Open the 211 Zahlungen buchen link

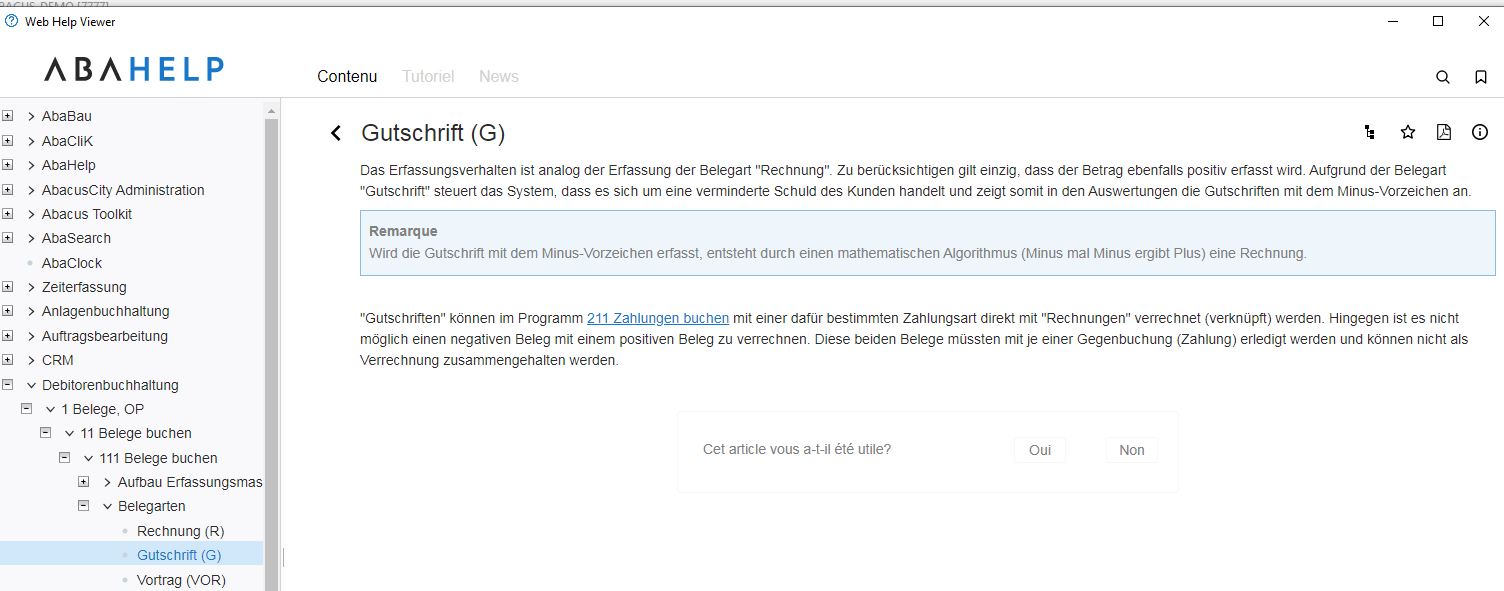[657, 318]
